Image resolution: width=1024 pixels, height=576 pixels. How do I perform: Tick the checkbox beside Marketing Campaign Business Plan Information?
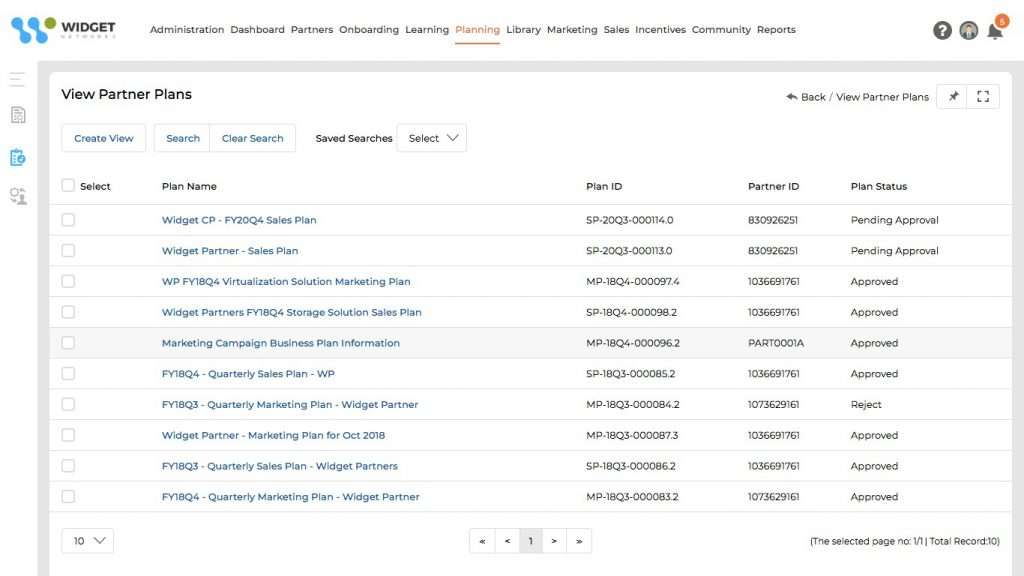click(68, 342)
